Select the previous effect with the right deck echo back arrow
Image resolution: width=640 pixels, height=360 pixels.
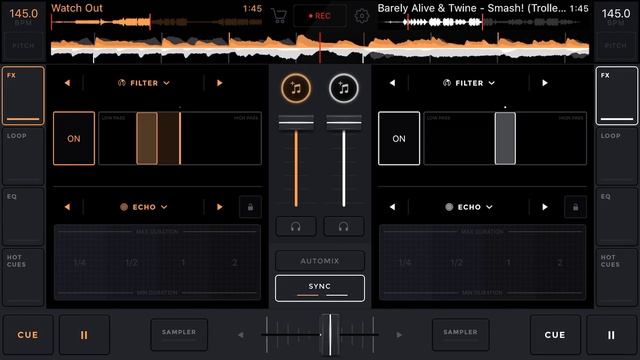point(392,207)
